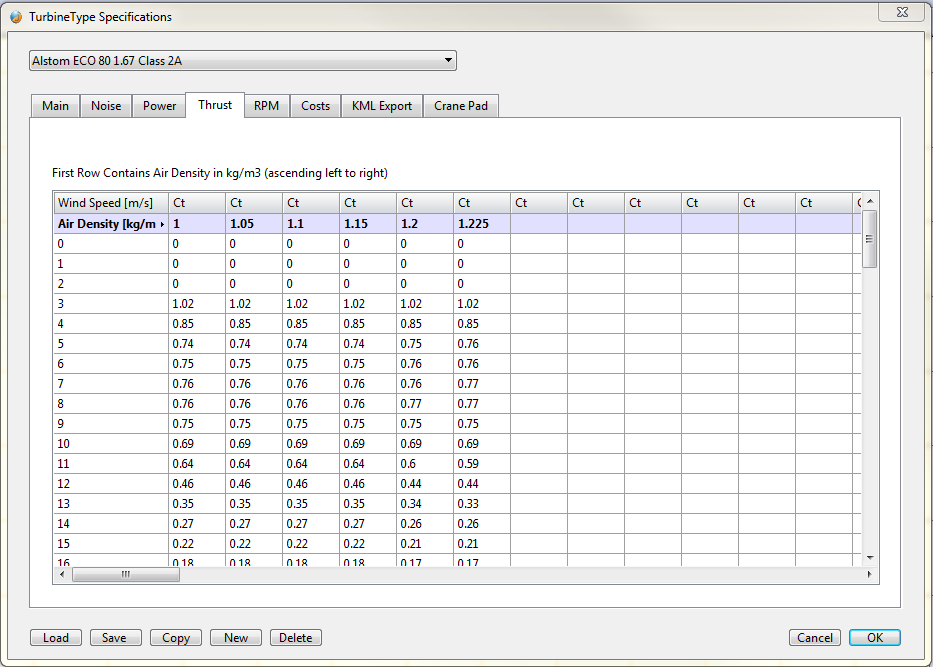The height and width of the screenshot is (667, 933).
Task: Click the horizontal scrollbar right arrow
Action: [x=869, y=575]
